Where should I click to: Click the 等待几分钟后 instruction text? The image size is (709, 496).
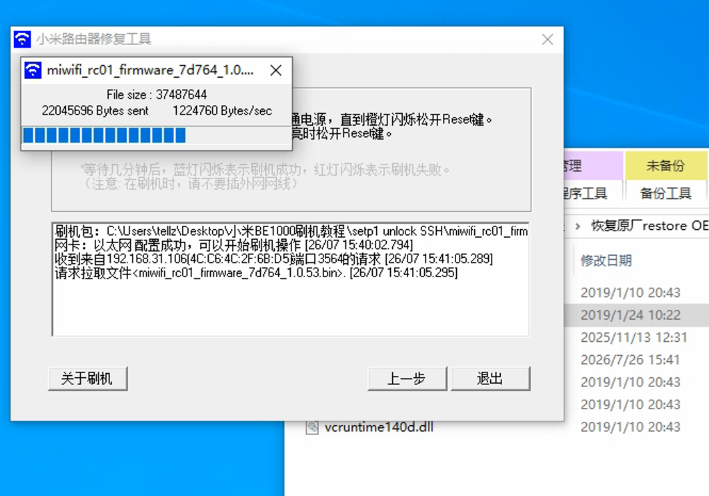coord(265,170)
